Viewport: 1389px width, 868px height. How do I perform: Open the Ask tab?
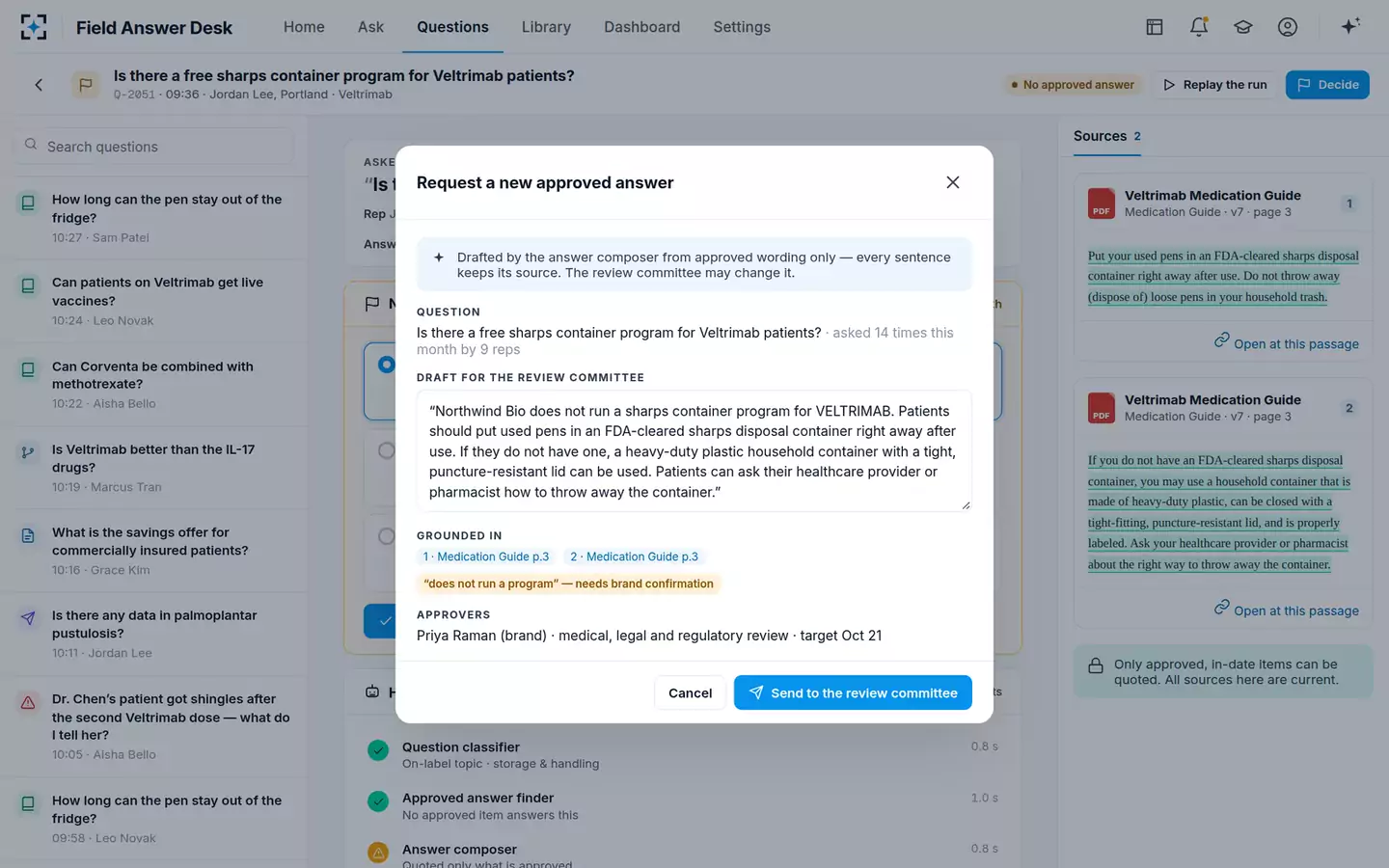(370, 27)
